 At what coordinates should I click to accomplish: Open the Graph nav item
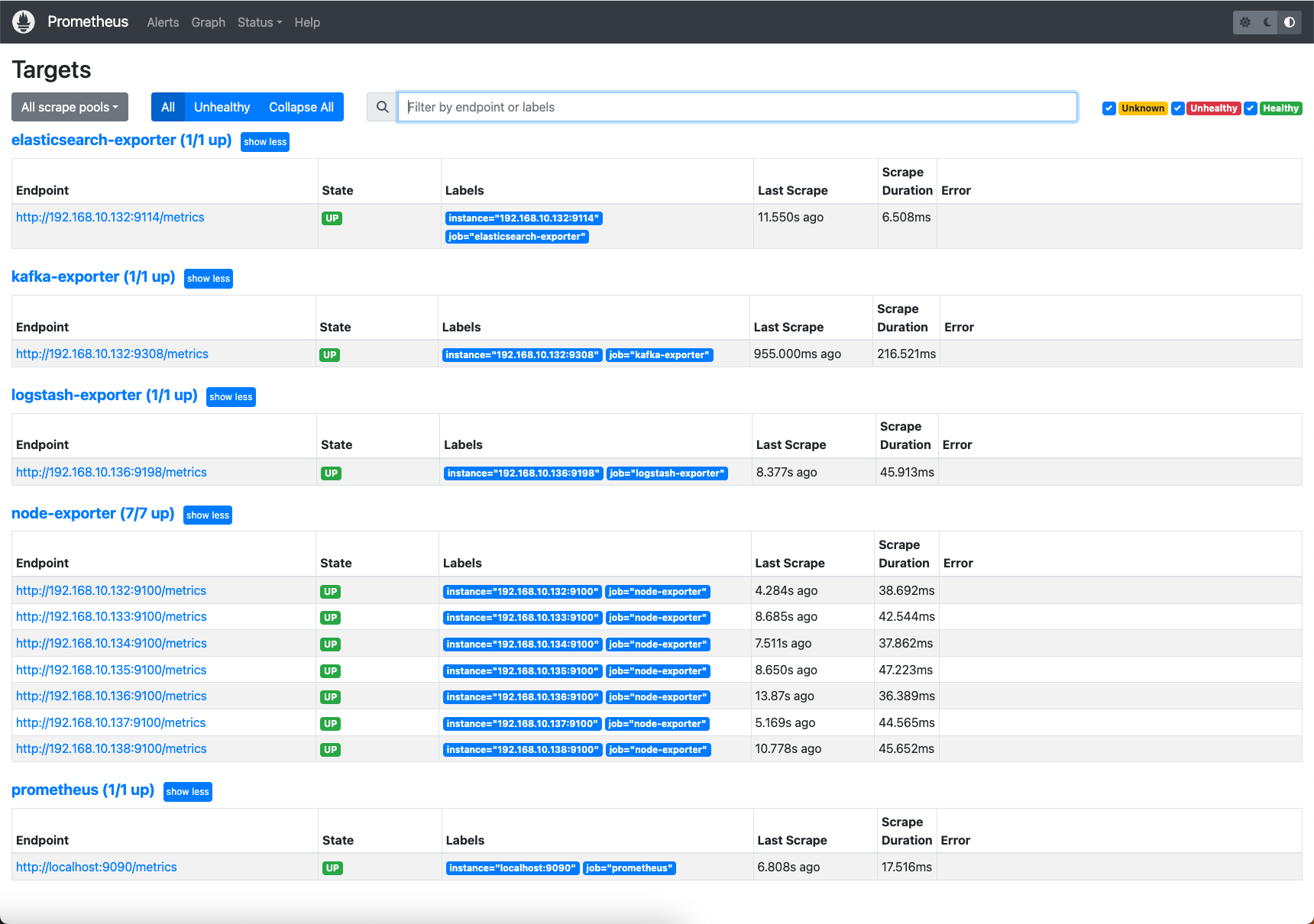point(209,22)
